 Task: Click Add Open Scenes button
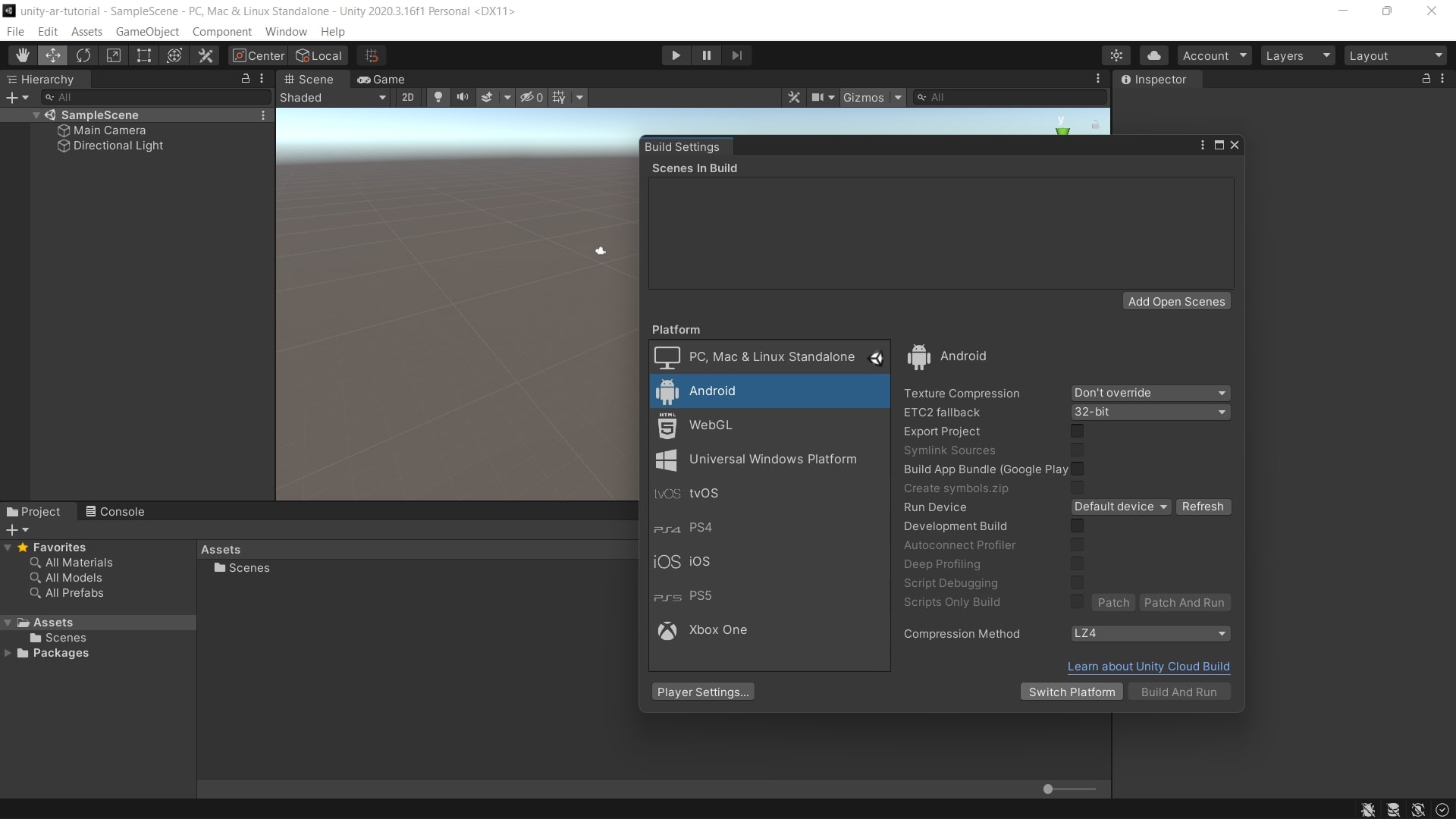1176,302
